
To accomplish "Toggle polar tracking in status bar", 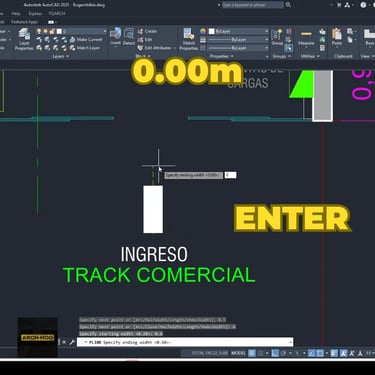I will [284, 353].
